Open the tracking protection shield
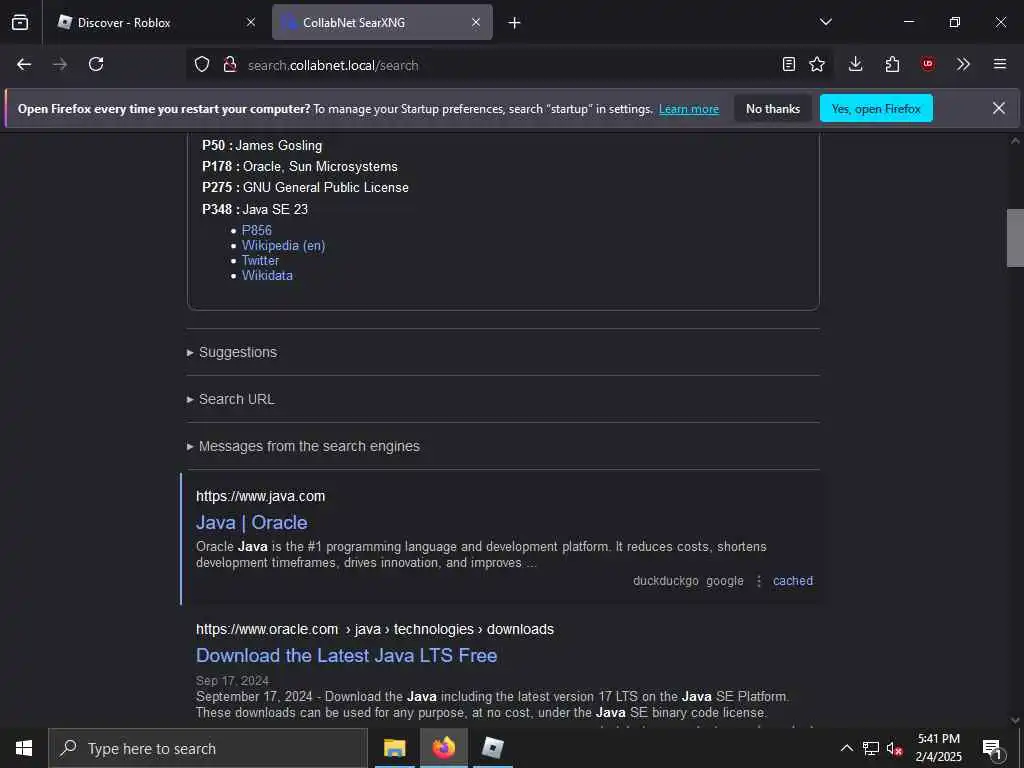Viewport: 1024px width, 768px height. click(202, 65)
